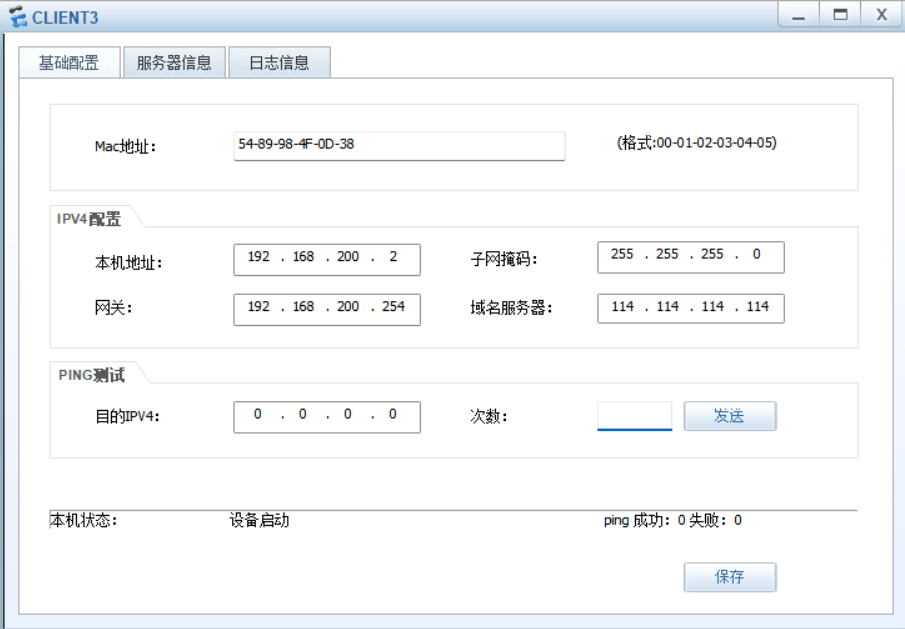Select first octet 192 of 本机地址
Screen dimensions: 905x629
coord(259,257)
